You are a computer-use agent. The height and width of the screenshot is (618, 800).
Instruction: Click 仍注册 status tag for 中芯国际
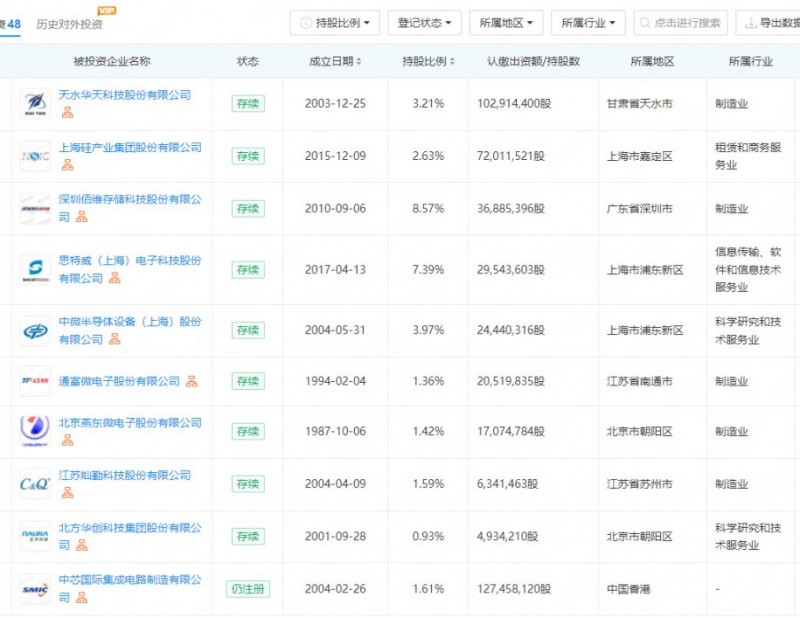pos(248,589)
